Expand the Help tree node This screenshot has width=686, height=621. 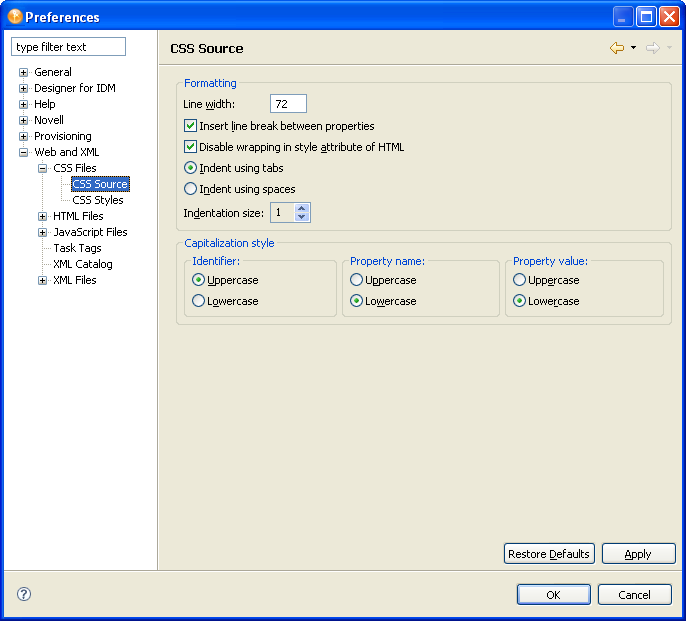click(24, 104)
